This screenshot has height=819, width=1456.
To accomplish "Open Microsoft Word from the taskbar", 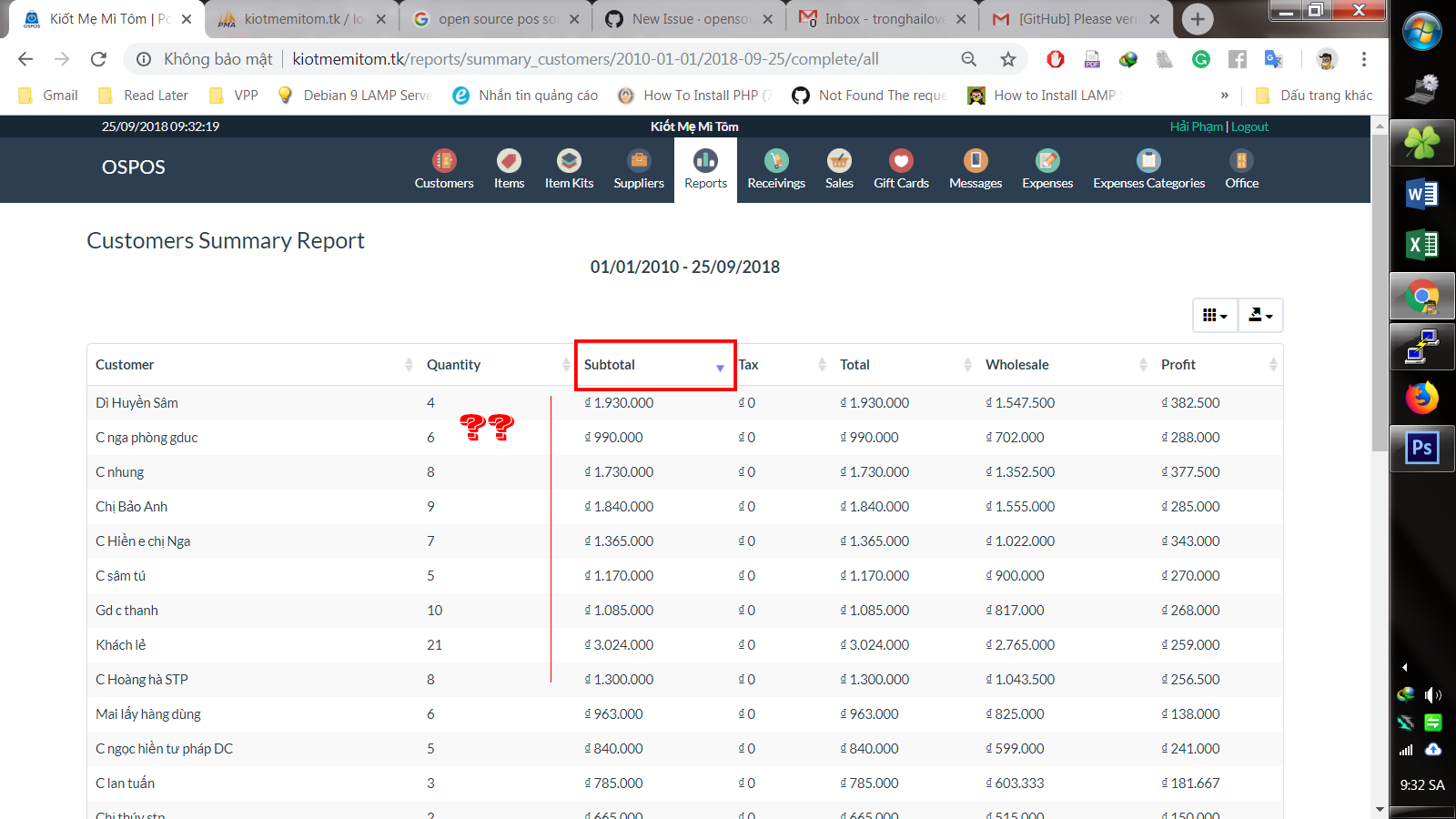I will [1422, 194].
